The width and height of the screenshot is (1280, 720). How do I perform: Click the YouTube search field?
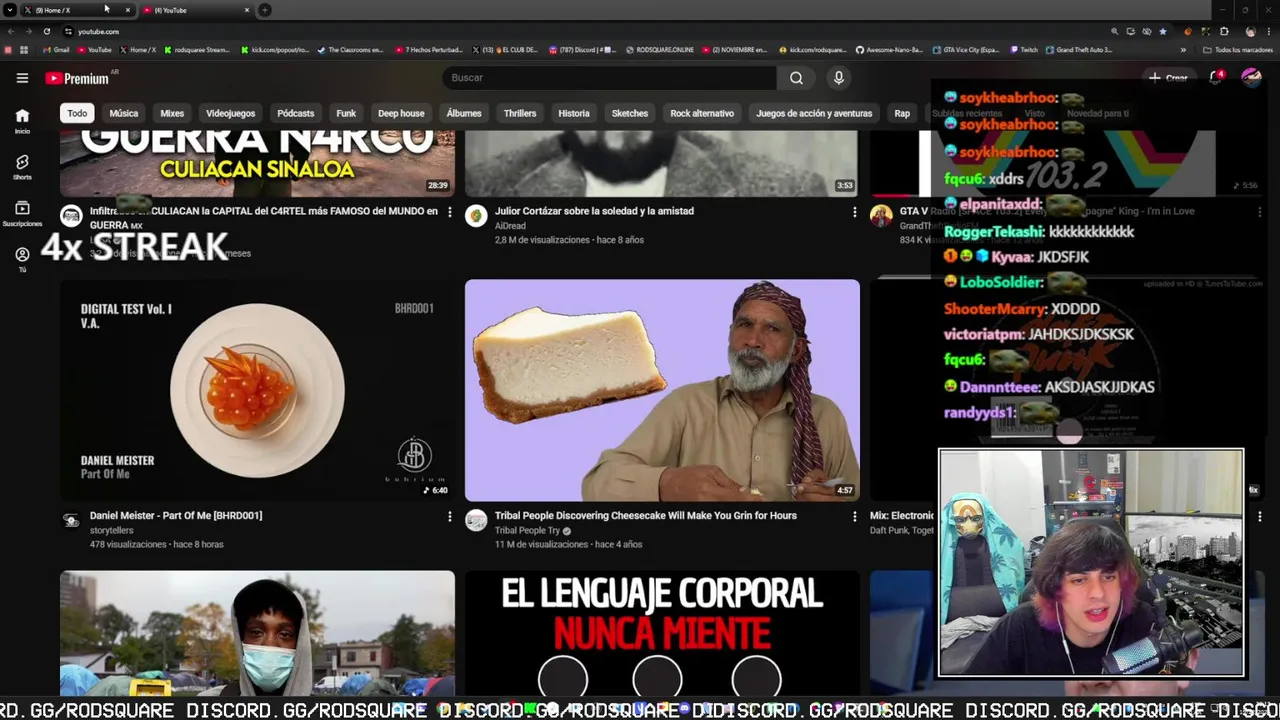pos(609,78)
